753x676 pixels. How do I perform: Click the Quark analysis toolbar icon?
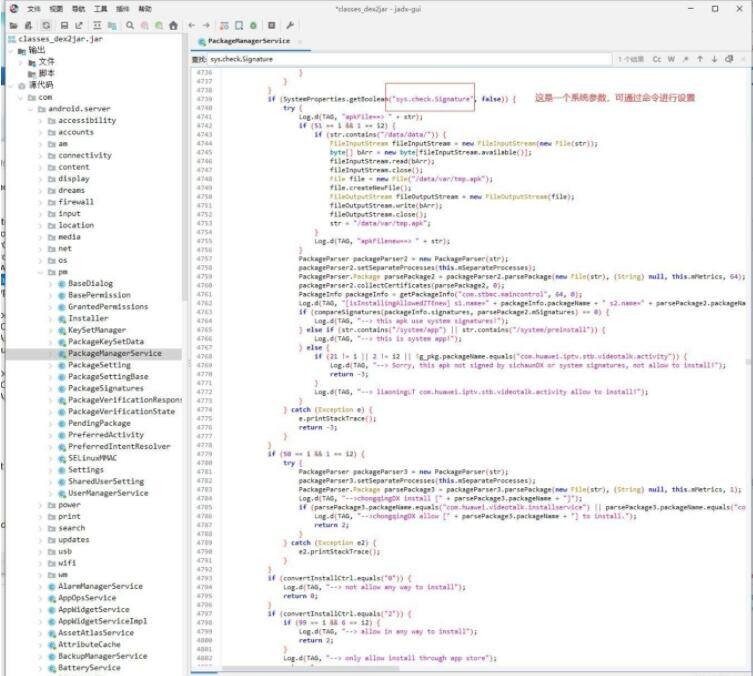239,25
